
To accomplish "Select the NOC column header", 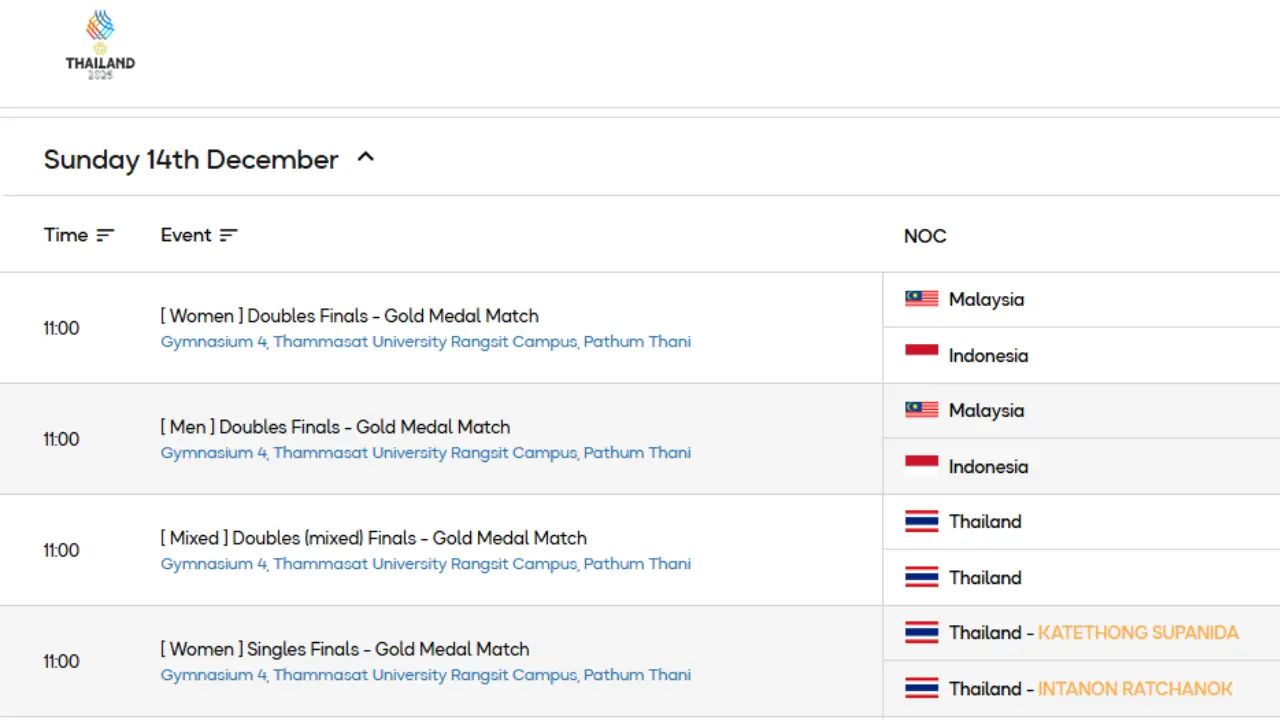I will 924,236.
